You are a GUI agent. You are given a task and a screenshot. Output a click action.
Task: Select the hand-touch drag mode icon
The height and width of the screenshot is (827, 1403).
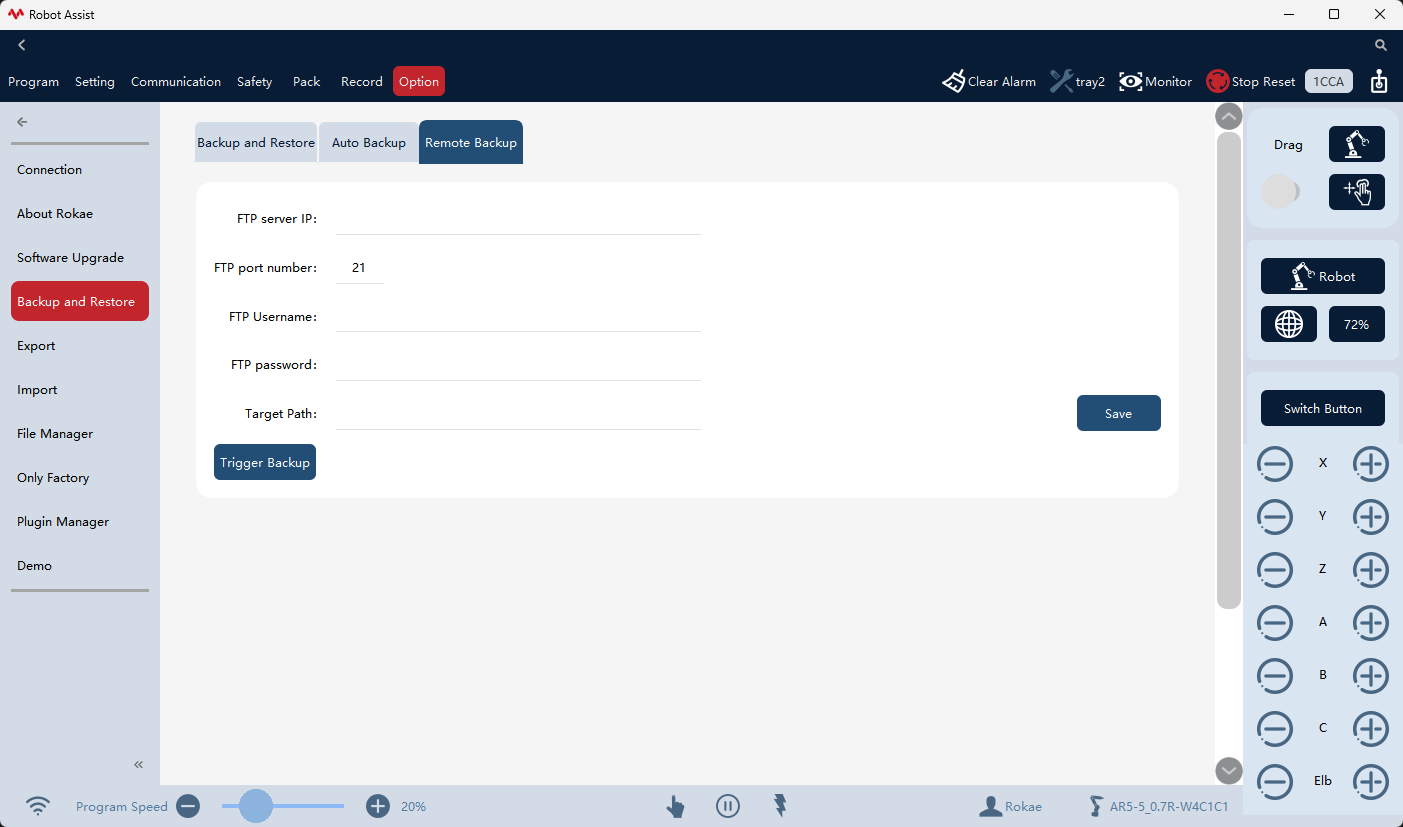click(x=1356, y=192)
